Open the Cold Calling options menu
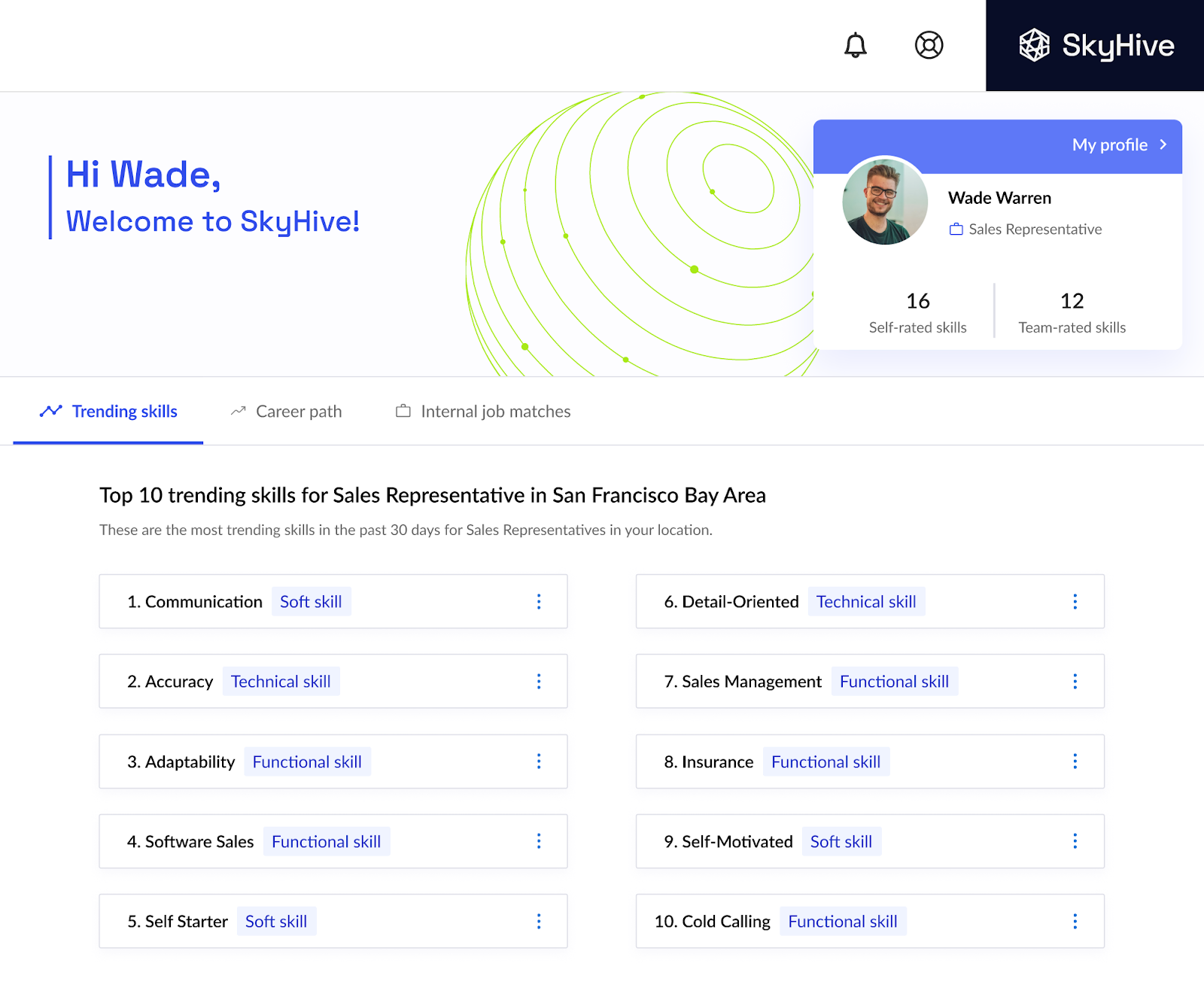This screenshot has width=1204, height=1003. coord(1075,922)
